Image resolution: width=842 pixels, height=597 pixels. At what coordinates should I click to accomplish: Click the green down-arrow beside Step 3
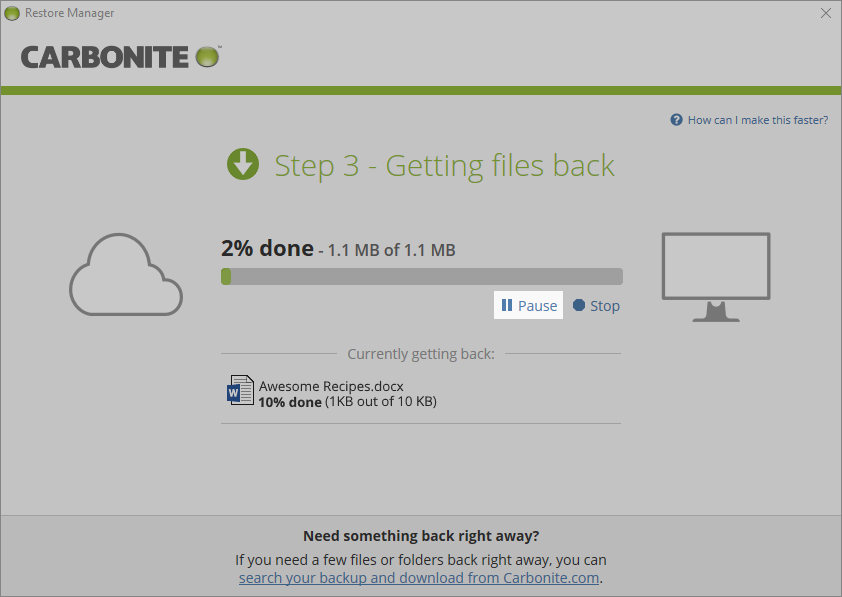pyautogui.click(x=243, y=164)
